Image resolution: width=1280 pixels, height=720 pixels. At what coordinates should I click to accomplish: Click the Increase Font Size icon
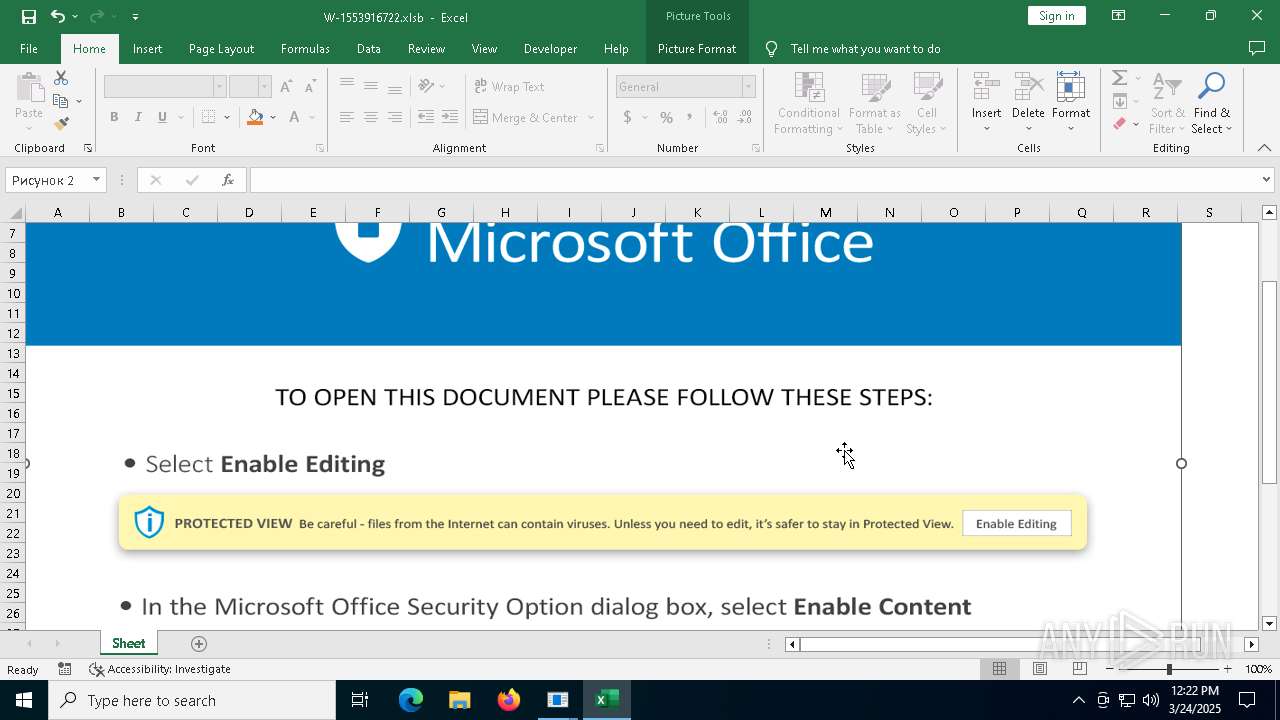point(287,87)
